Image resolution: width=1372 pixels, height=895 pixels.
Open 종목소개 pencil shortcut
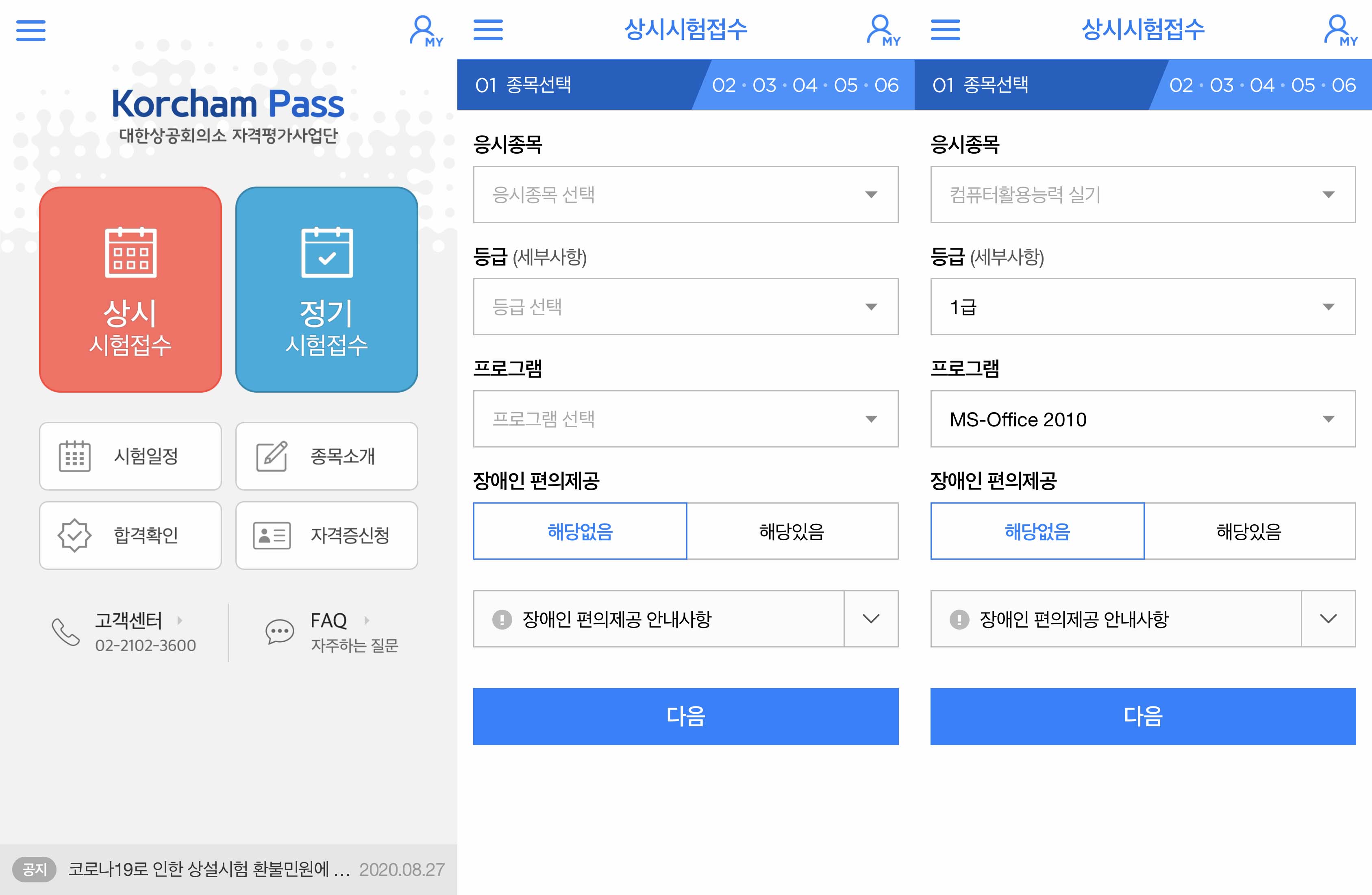(x=326, y=456)
